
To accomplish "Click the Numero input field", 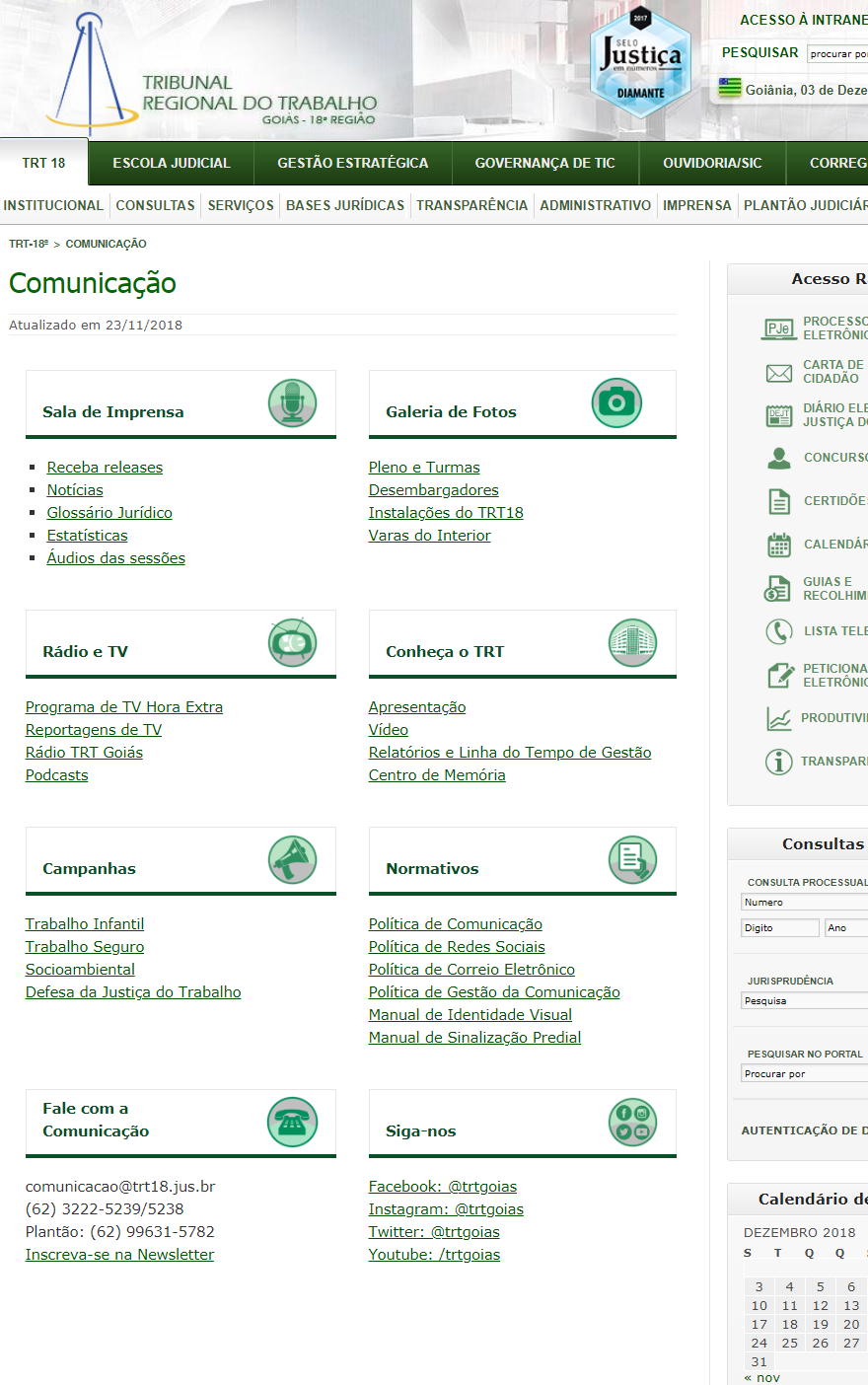I will pos(803,902).
